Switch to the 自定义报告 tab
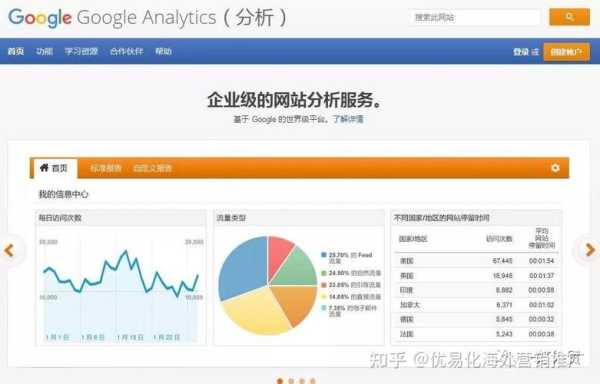600x384 pixels. pos(152,168)
